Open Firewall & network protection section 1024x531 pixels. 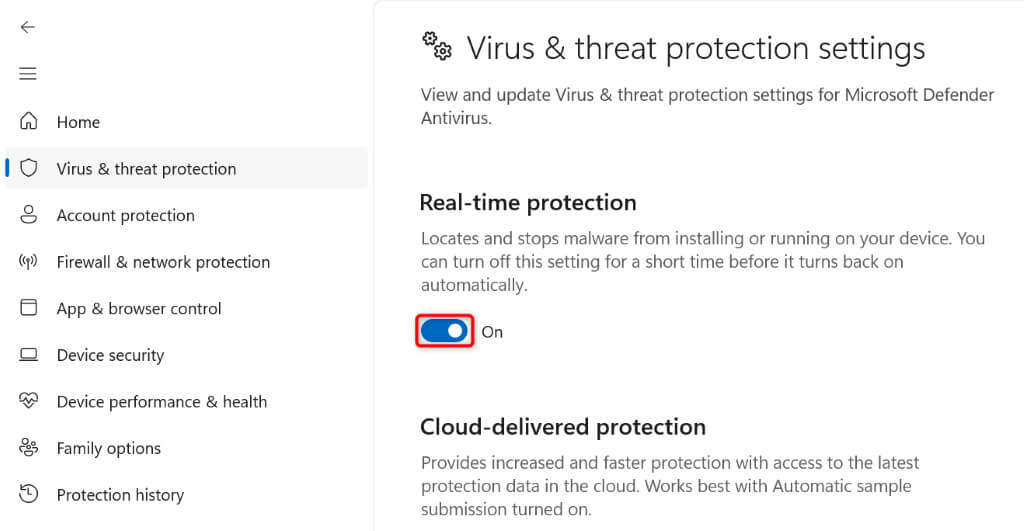[163, 262]
